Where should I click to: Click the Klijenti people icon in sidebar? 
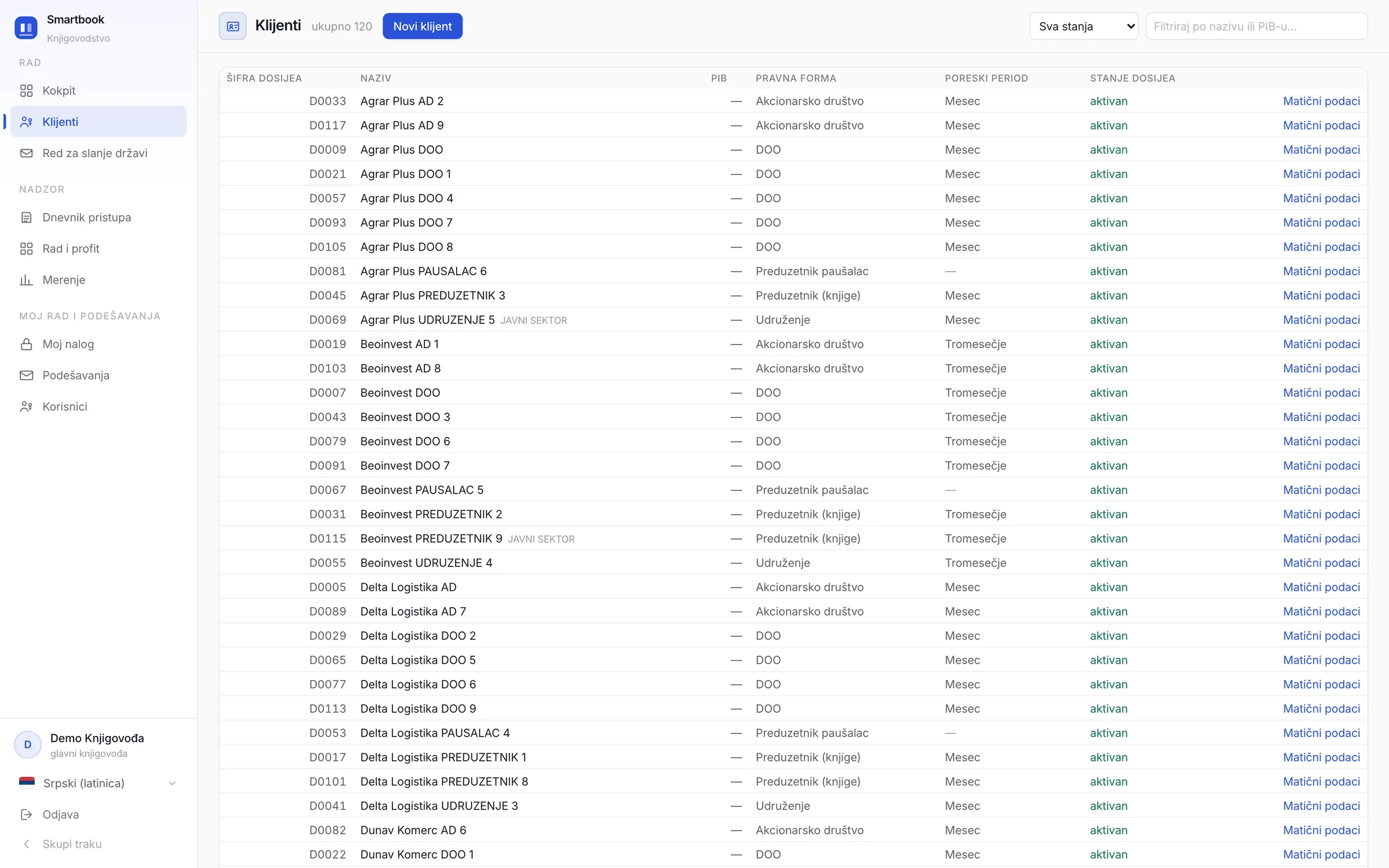coord(26,122)
